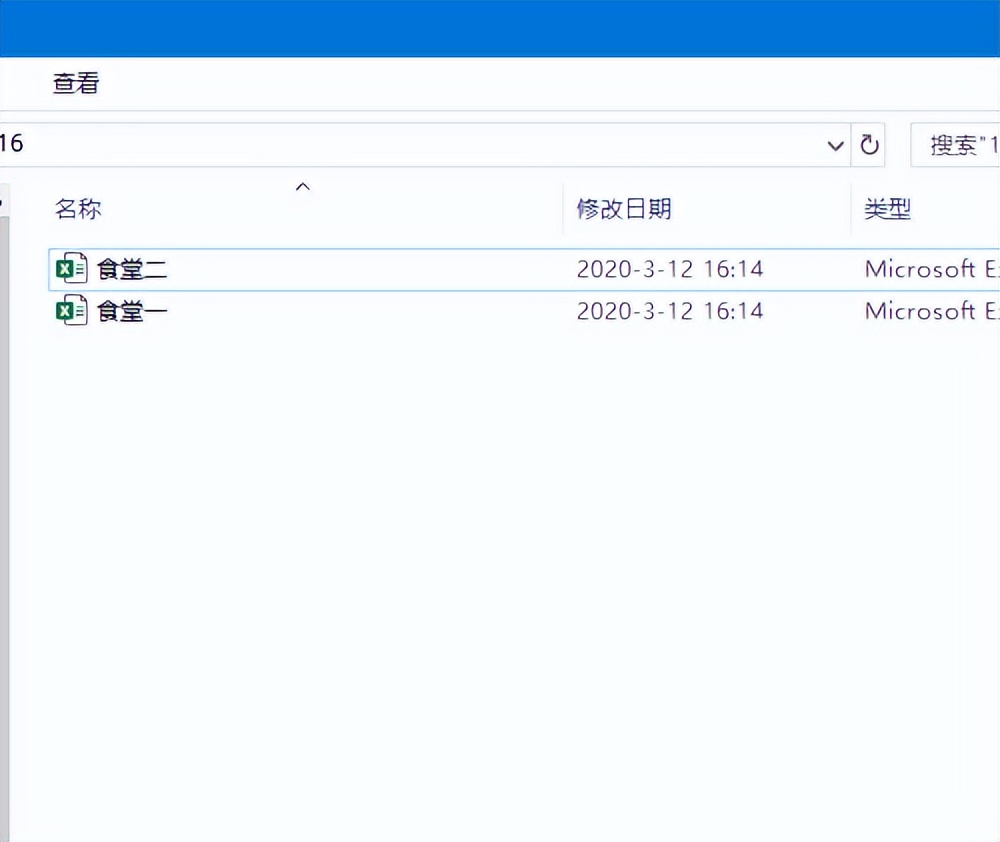Open the 食堂二 Excel workbook
The height and width of the screenshot is (842, 1000).
(133, 268)
